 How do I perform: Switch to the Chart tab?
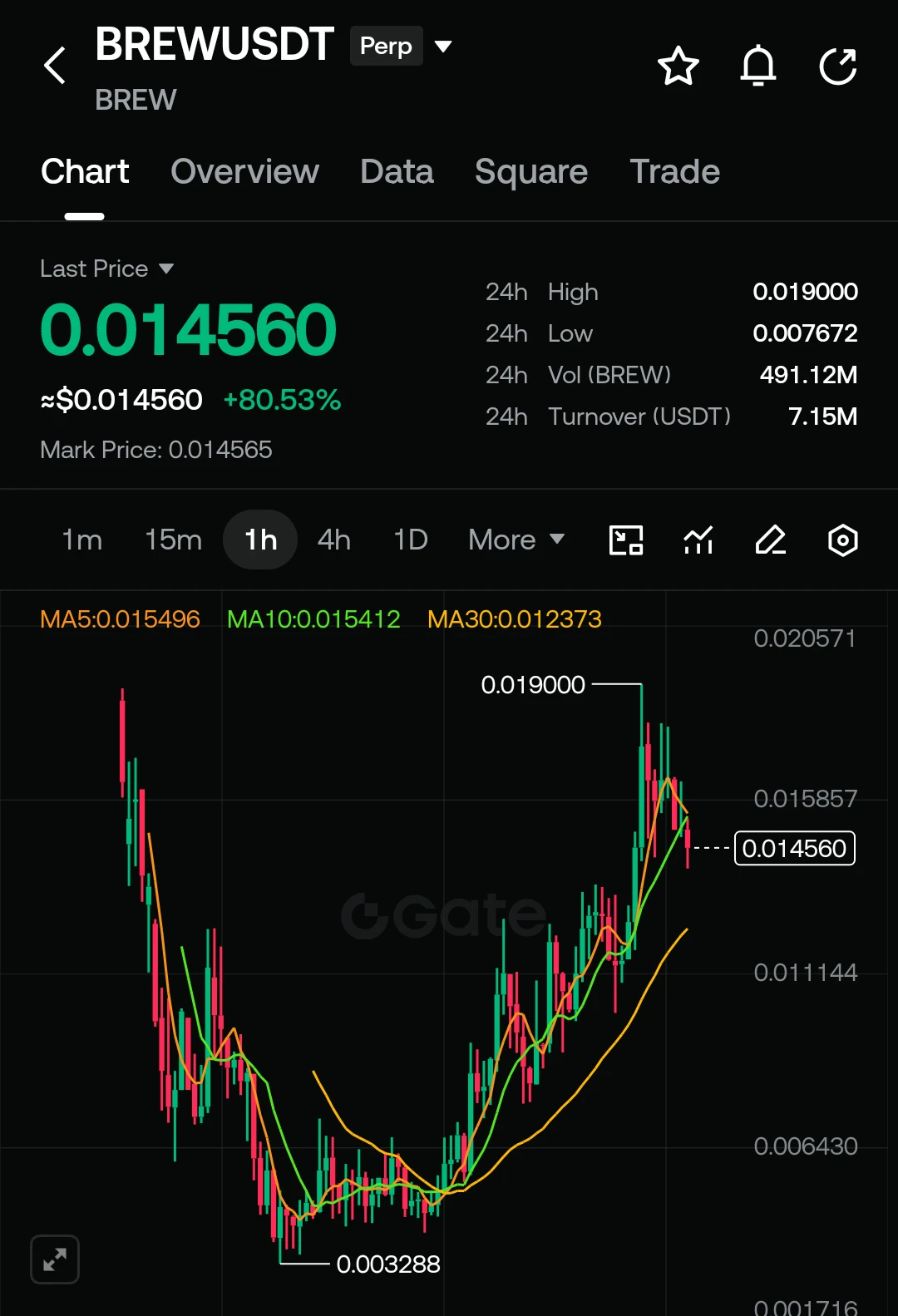[85, 172]
